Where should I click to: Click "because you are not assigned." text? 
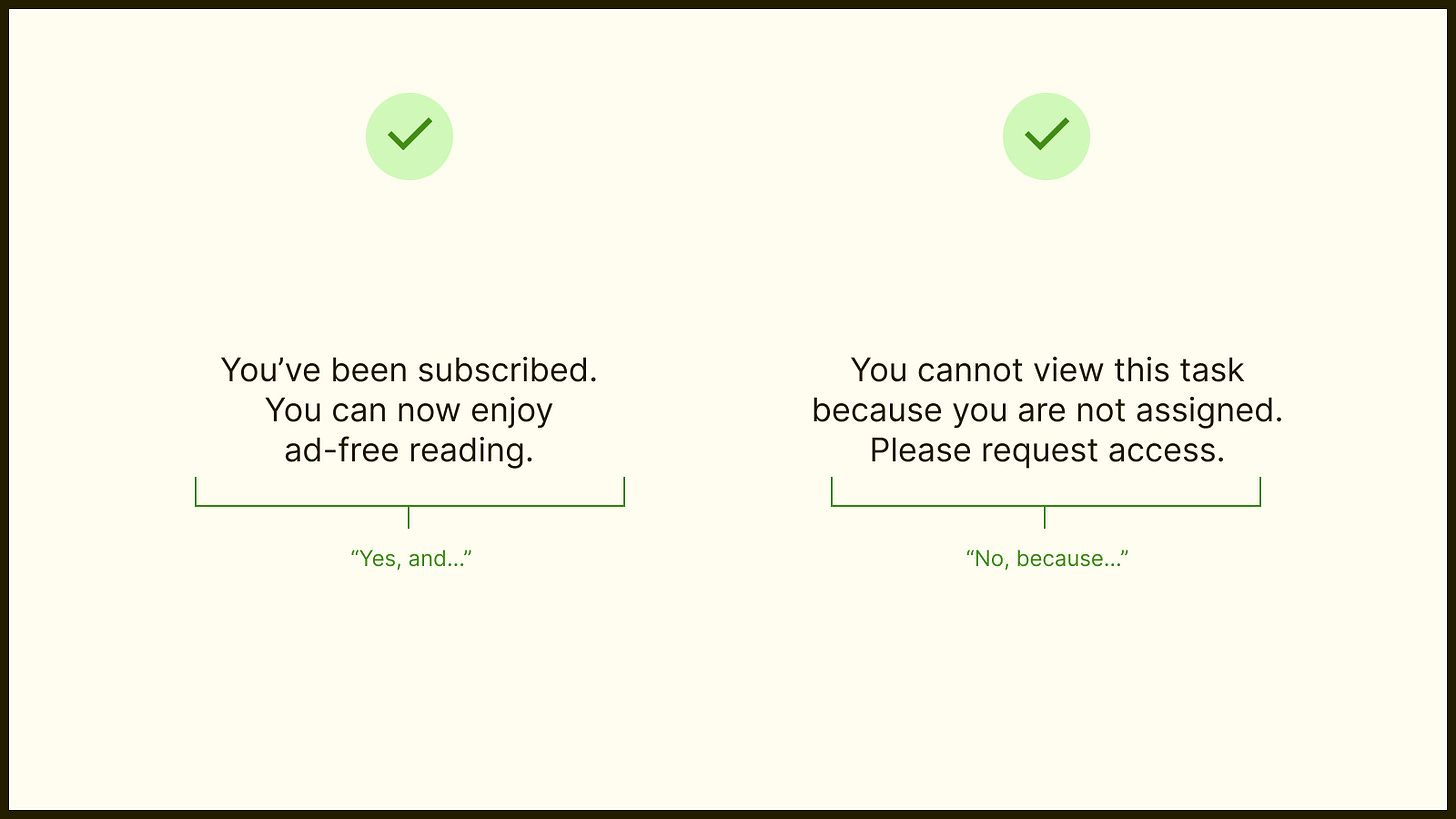1047,410
